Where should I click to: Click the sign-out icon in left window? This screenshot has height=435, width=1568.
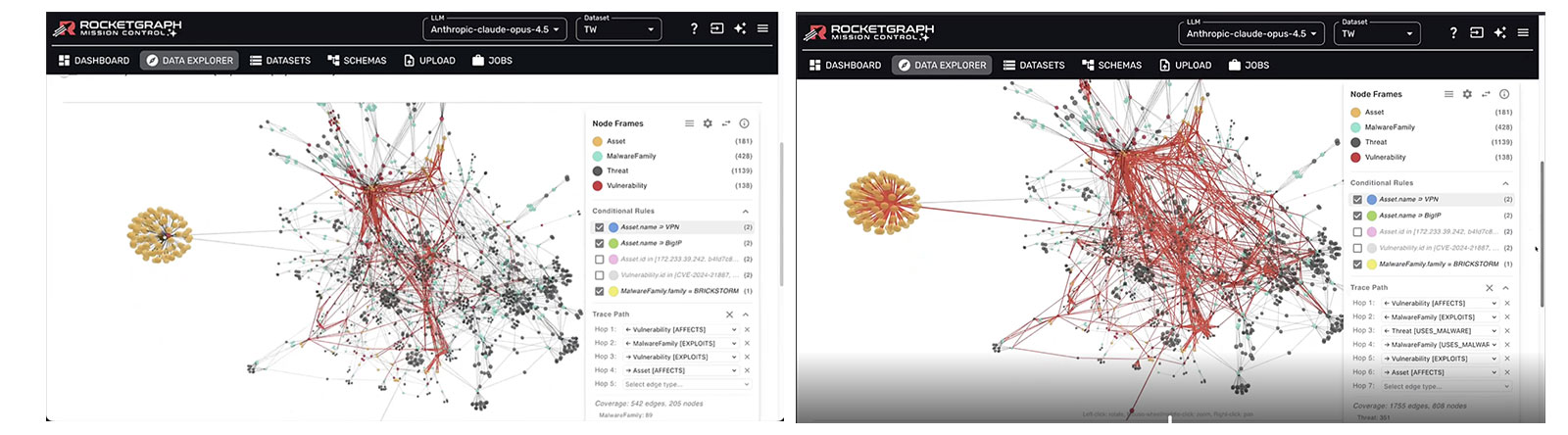coord(716,29)
